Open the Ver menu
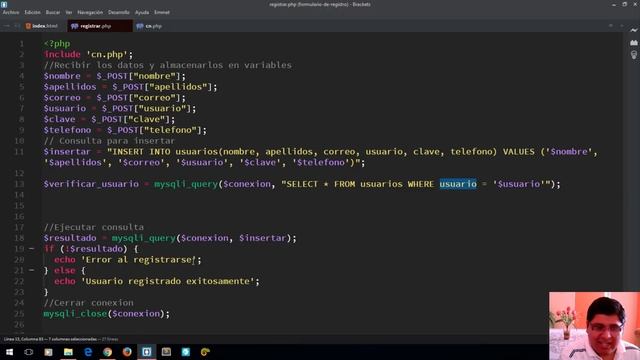The image size is (640, 360). (69, 12)
